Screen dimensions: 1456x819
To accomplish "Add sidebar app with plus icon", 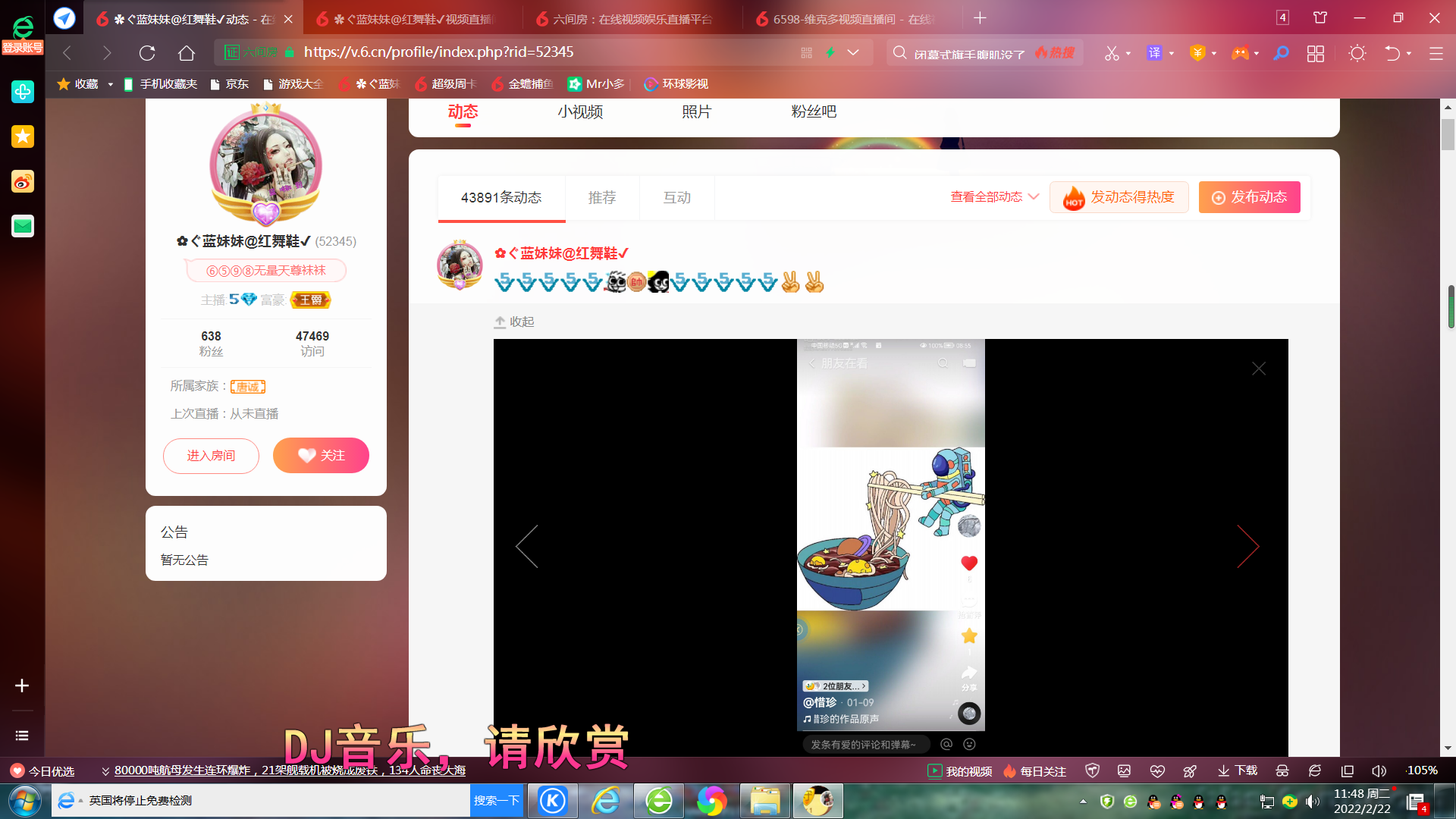I will tap(22, 686).
